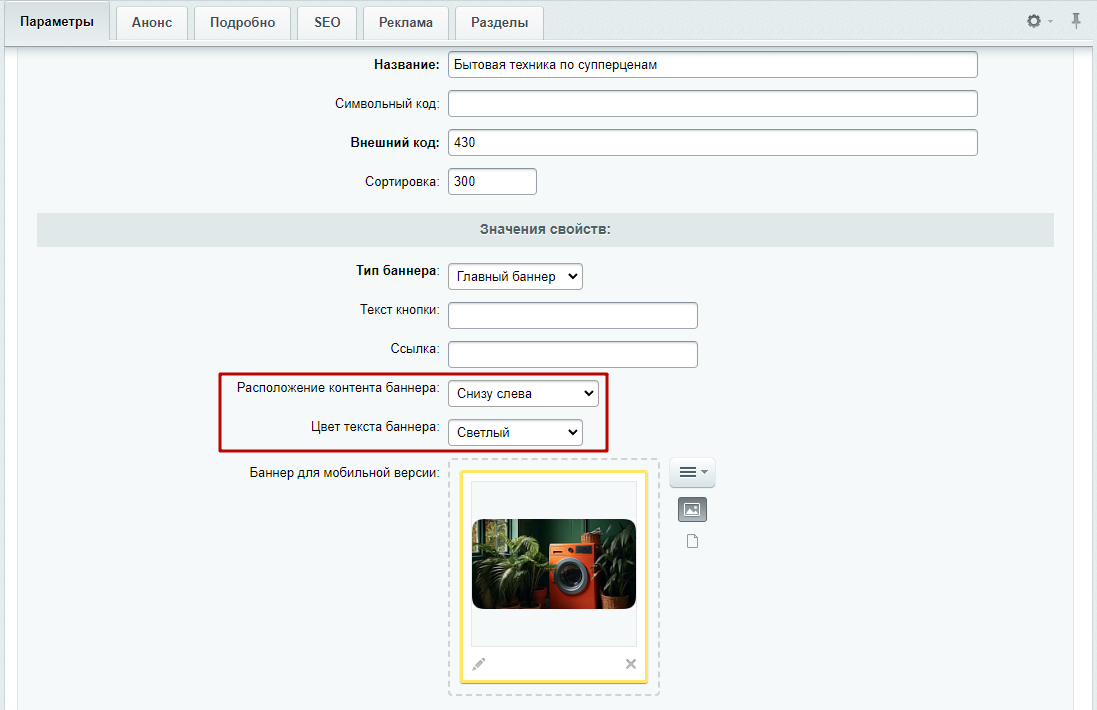Screen dimensions: 1097x710
Task: Remove the mobile banner with X icon
Action: (630, 664)
